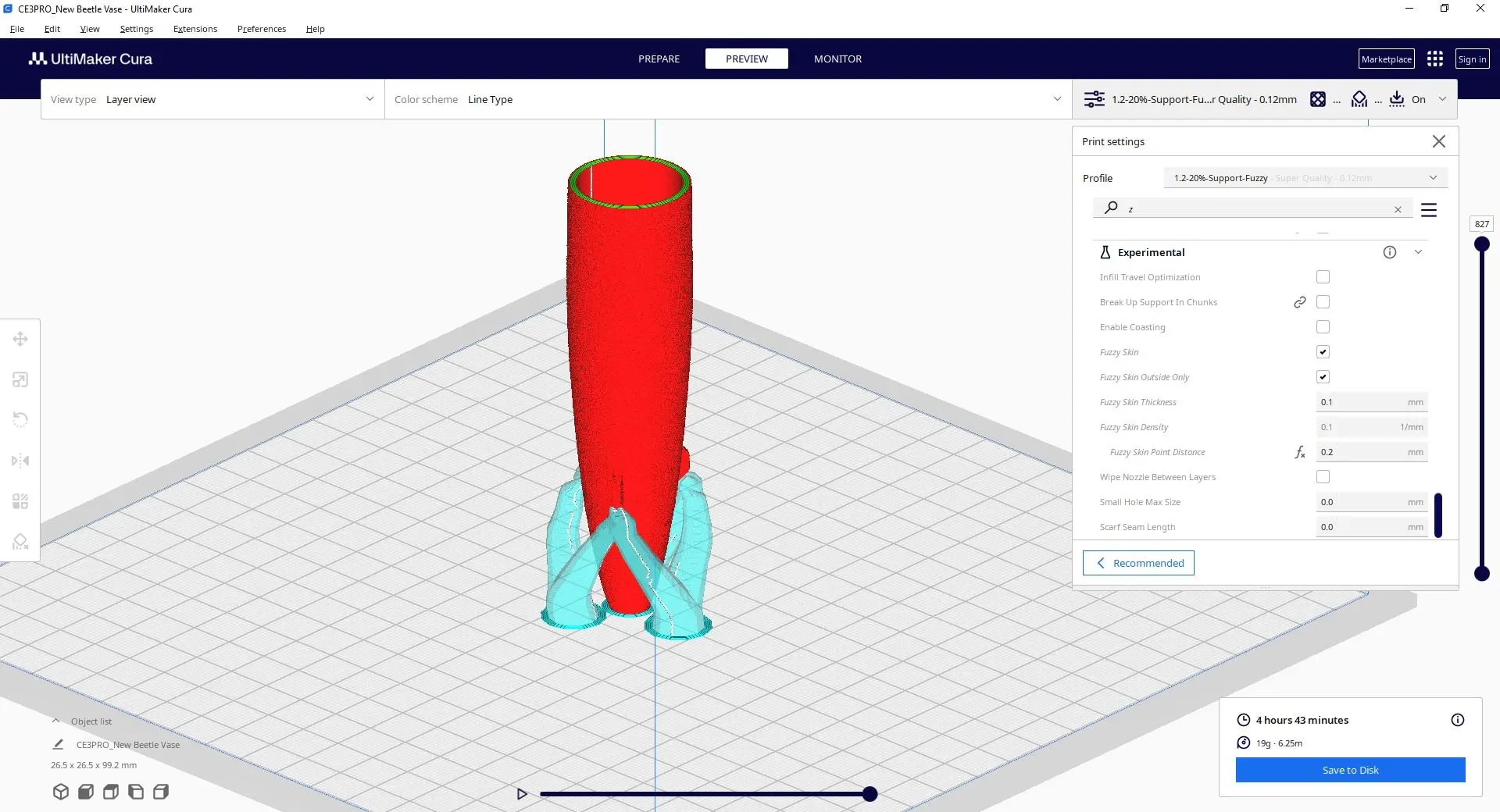Open the Profile dropdown
1500x812 pixels.
[x=1305, y=178]
